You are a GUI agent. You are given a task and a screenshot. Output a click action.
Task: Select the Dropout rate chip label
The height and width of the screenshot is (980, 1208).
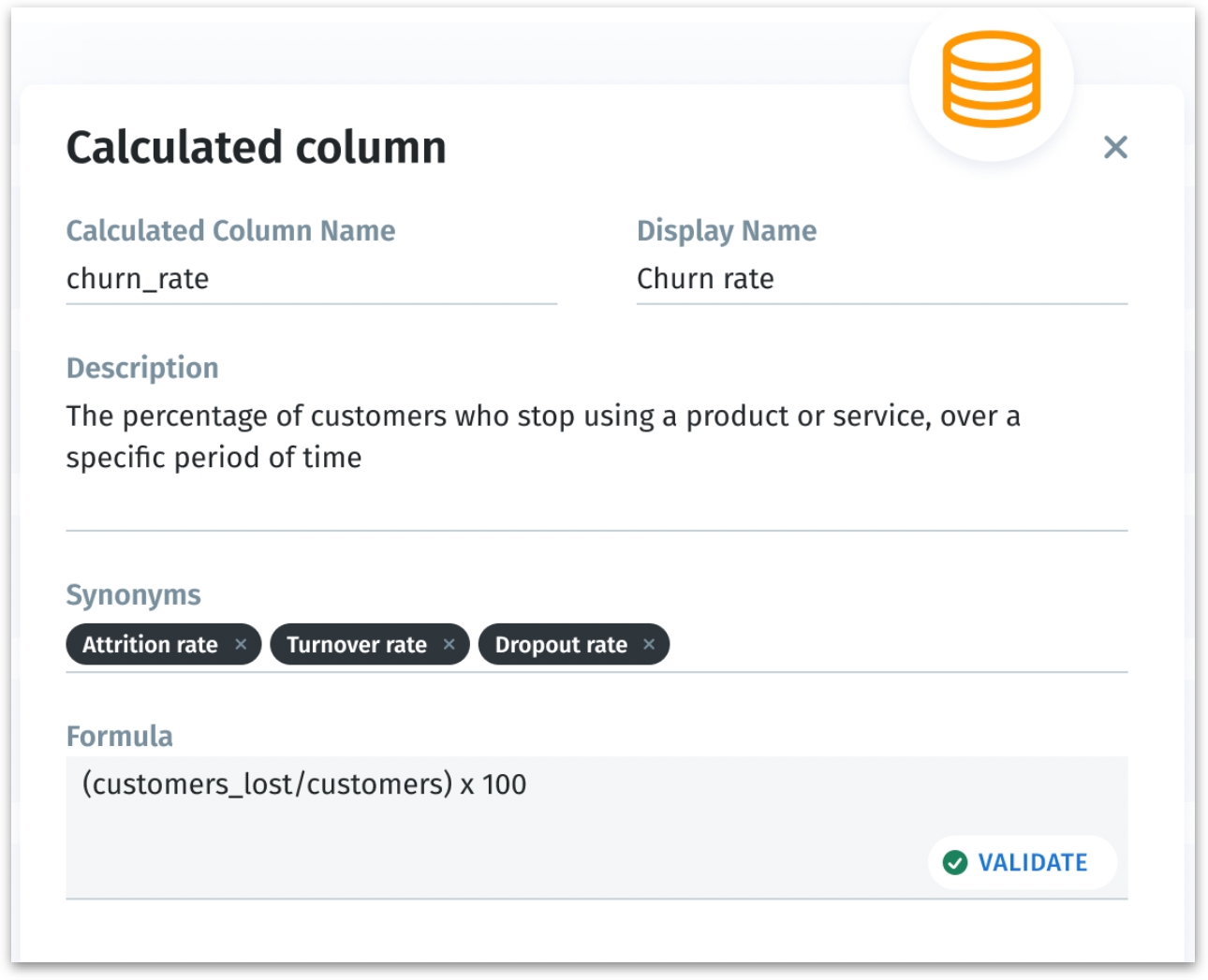(560, 645)
